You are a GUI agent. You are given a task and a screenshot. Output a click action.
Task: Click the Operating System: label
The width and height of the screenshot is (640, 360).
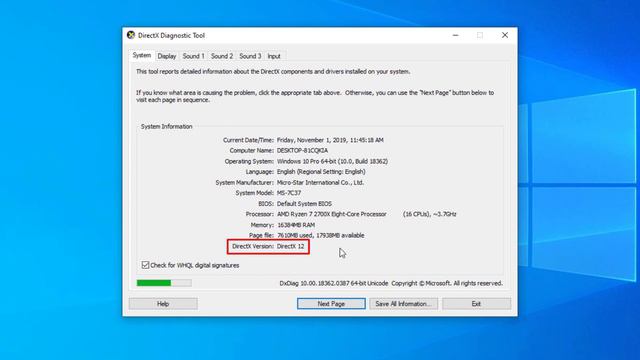click(x=249, y=161)
